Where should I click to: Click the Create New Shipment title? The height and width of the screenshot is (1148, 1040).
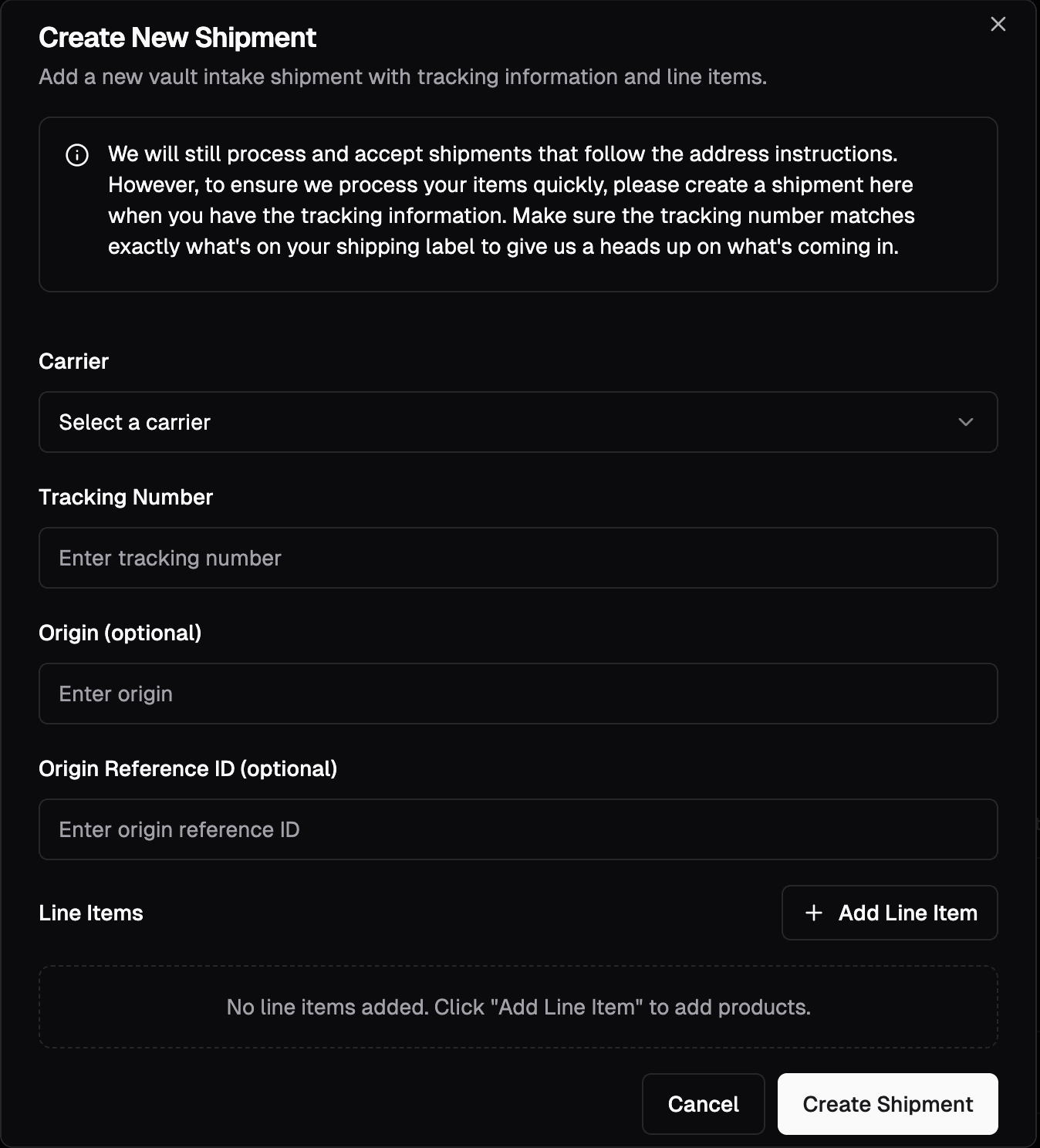tap(177, 36)
